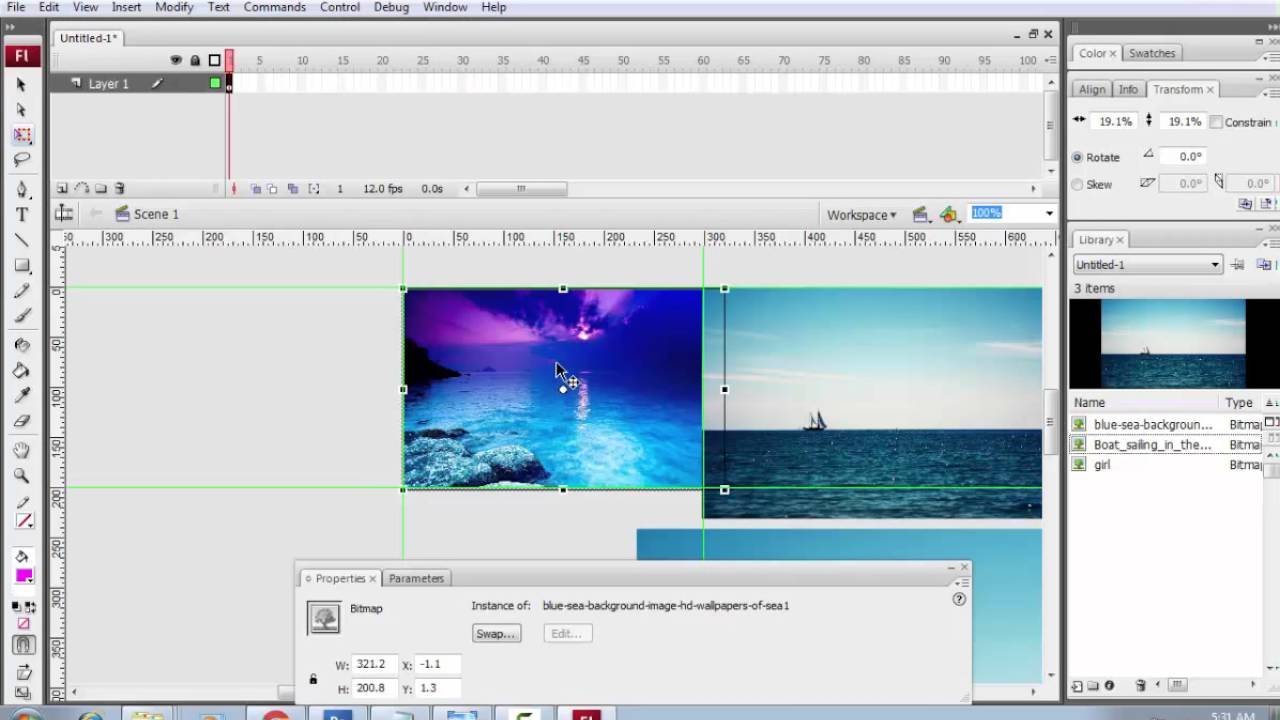
Task: Select the Free Transform tool
Action: pos(22,135)
